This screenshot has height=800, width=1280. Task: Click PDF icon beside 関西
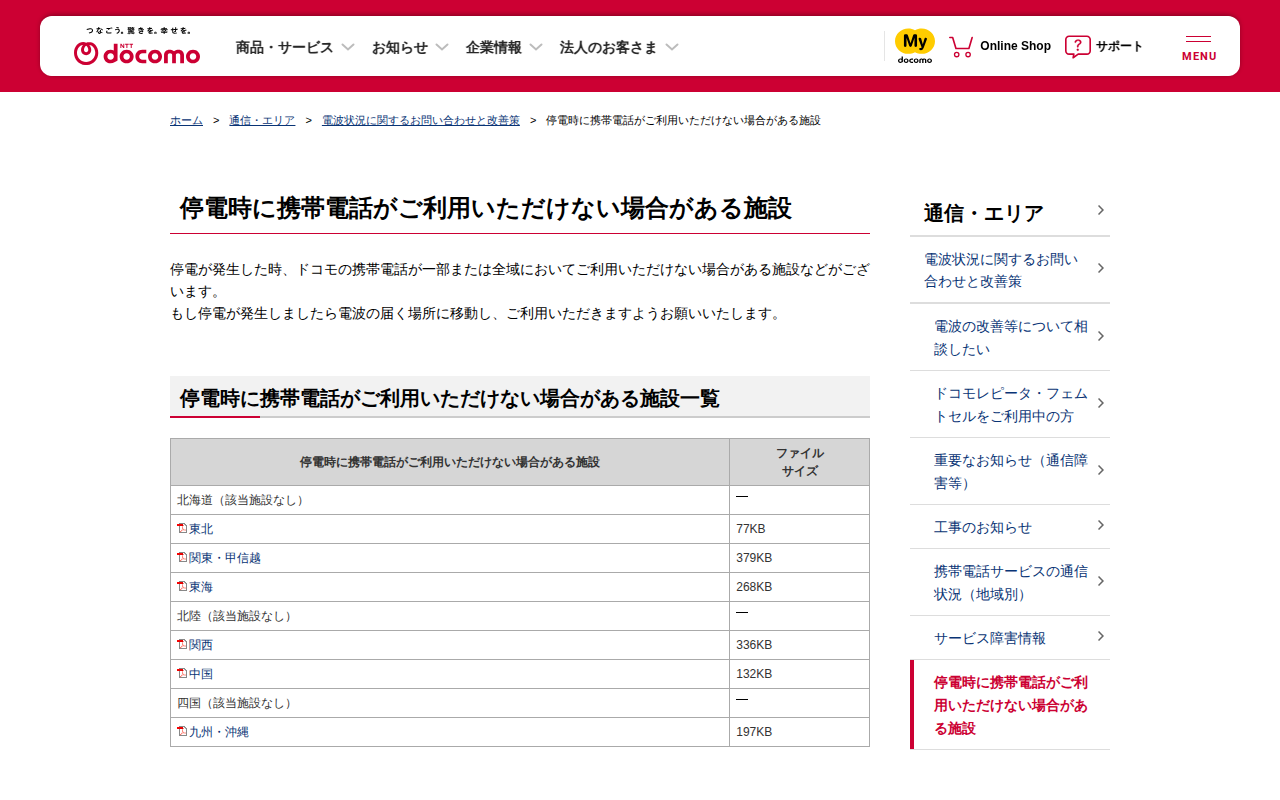point(182,644)
